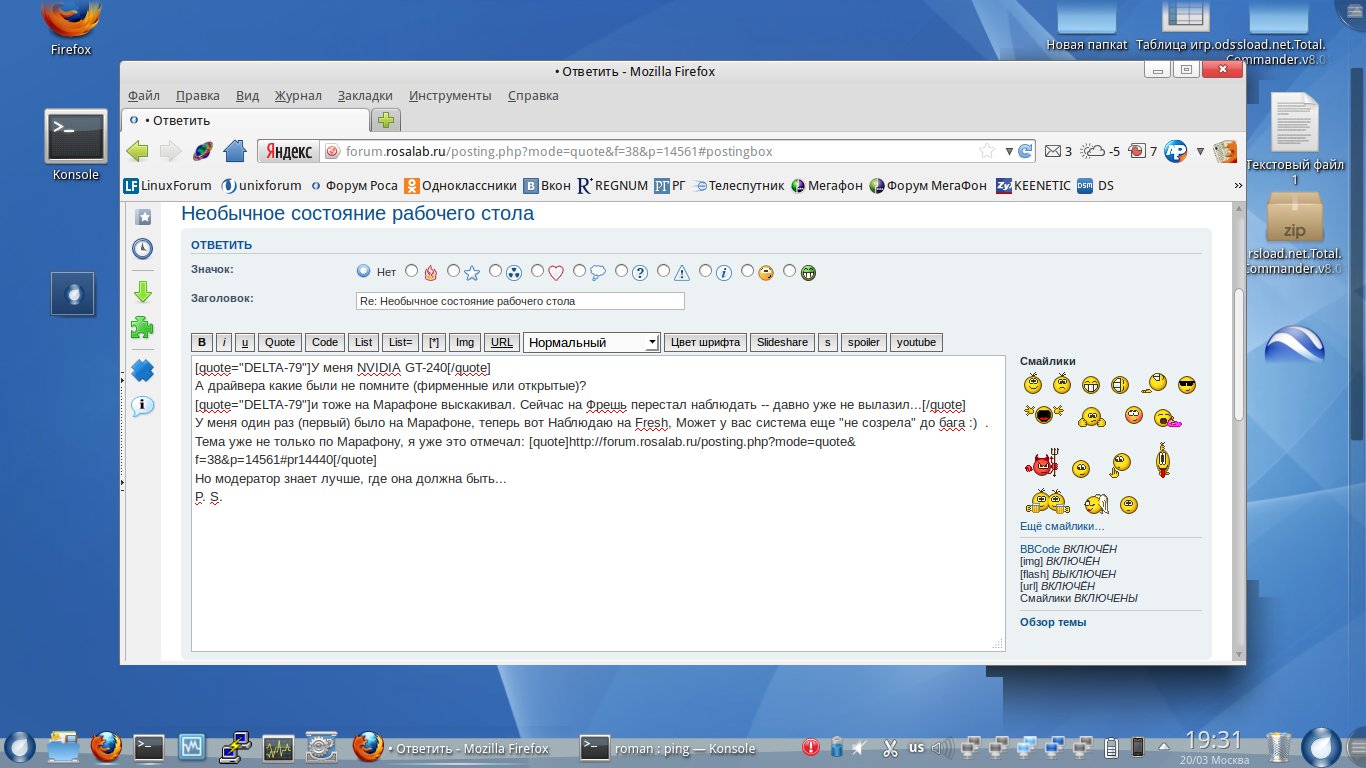Image resolution: width=1366 pixels, height=768 pixels.
Task: Open the sidebar info bubble icon
Action: pyautogui.click(x=143, y=405)
